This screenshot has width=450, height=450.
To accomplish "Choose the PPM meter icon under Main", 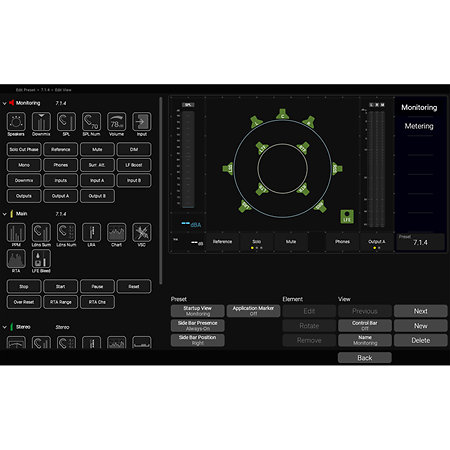I will point(16,232).
